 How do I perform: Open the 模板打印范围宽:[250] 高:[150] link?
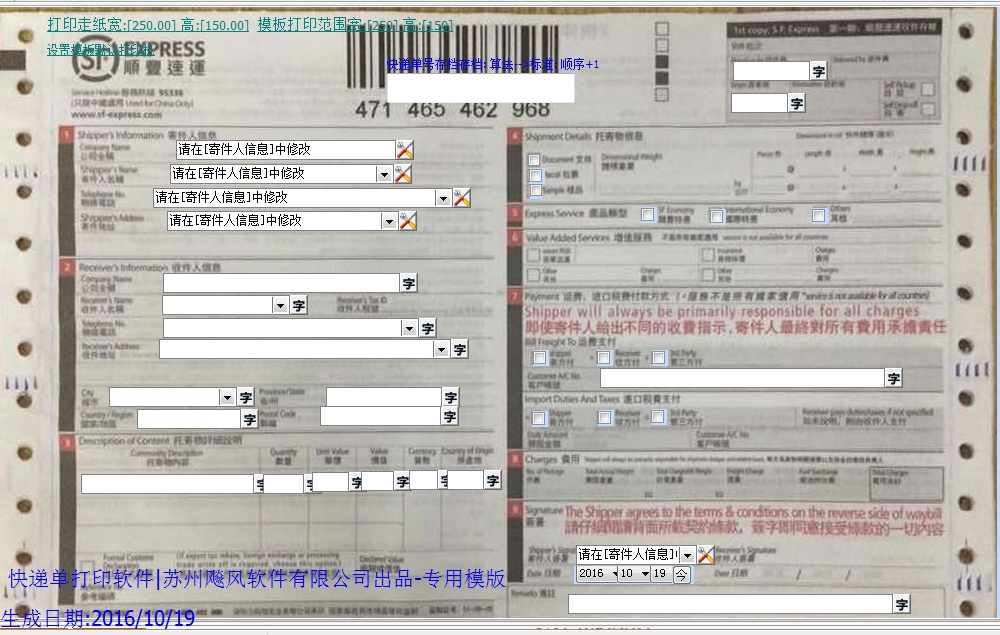click(355, 25)
